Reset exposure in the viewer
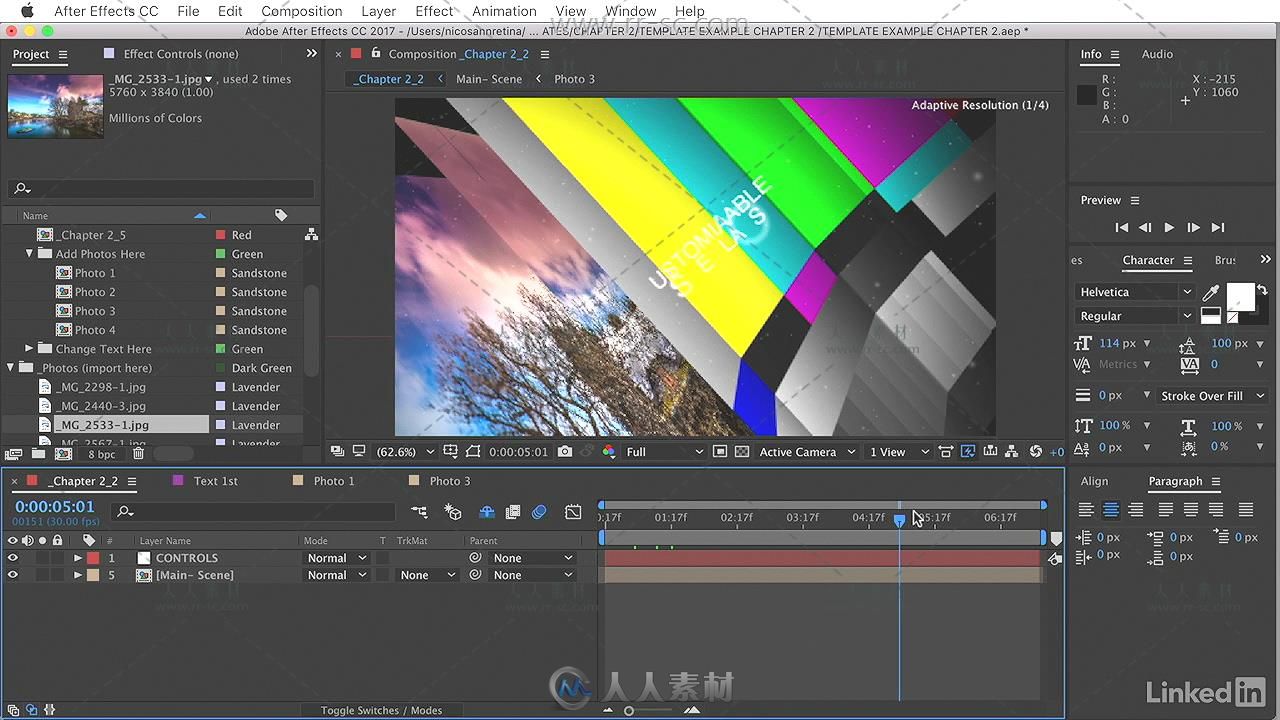The image size is (1280, 720). 1036,452
